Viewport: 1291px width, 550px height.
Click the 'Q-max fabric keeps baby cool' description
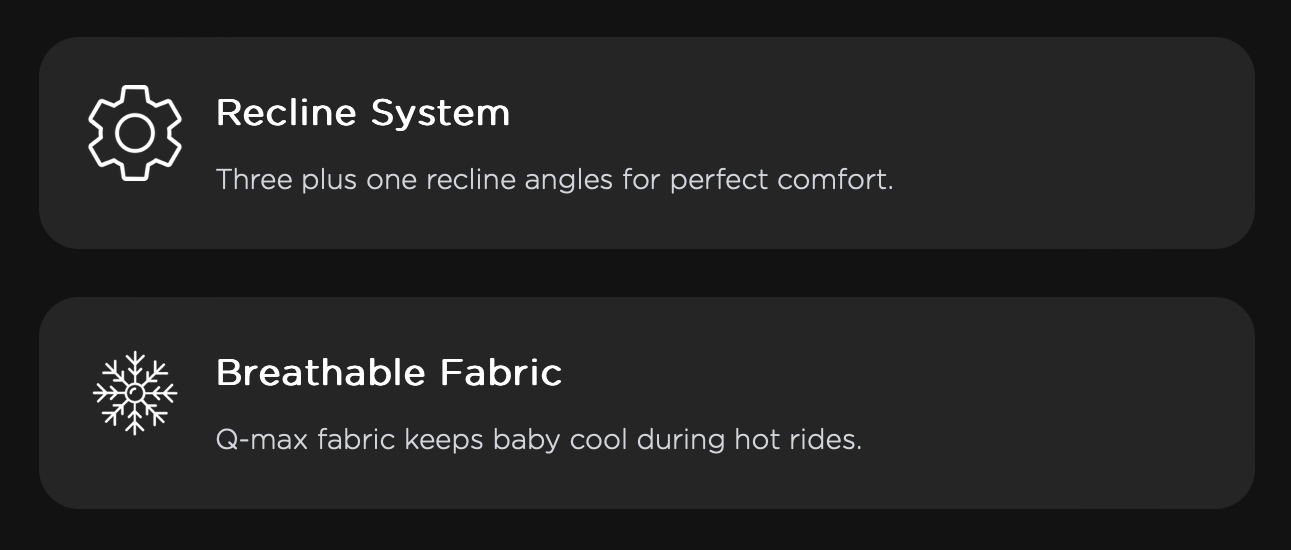[538, 440]
